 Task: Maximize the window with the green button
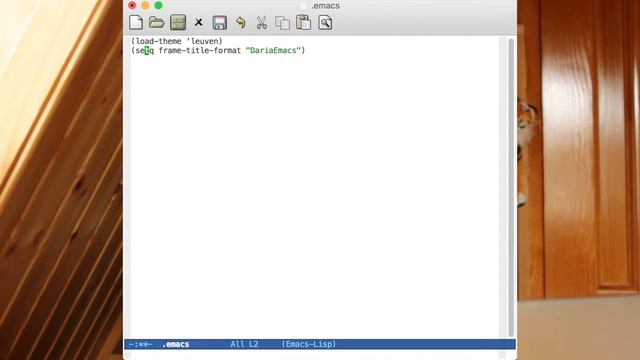(158, 5)
